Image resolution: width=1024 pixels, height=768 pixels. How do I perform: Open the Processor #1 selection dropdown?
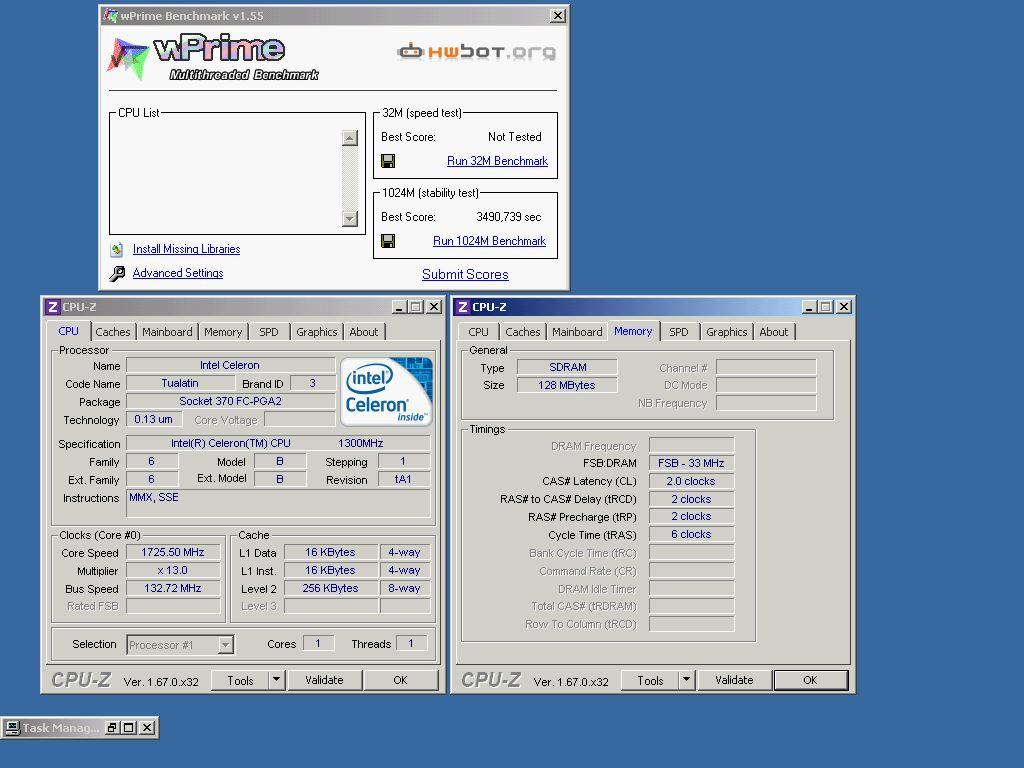pos(225,645)
